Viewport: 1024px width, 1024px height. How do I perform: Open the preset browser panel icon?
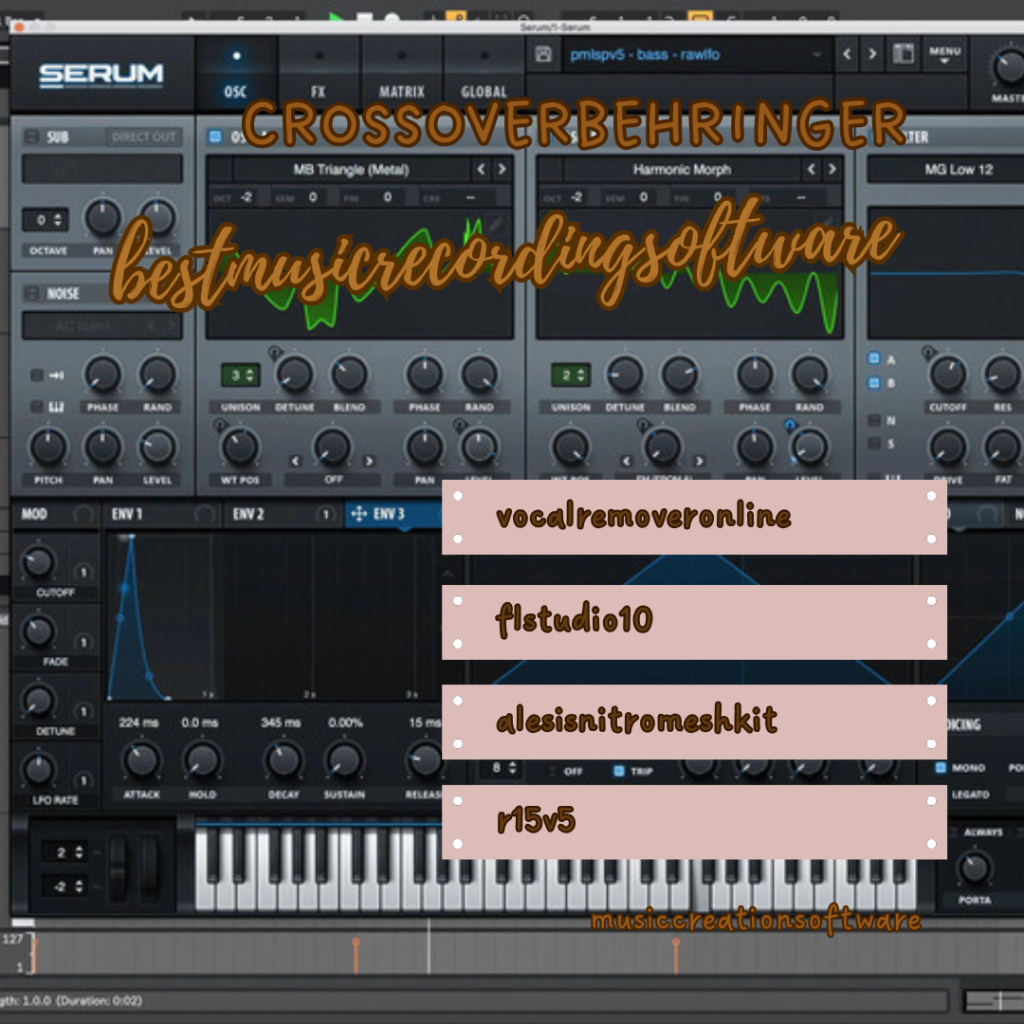point(903,54)
